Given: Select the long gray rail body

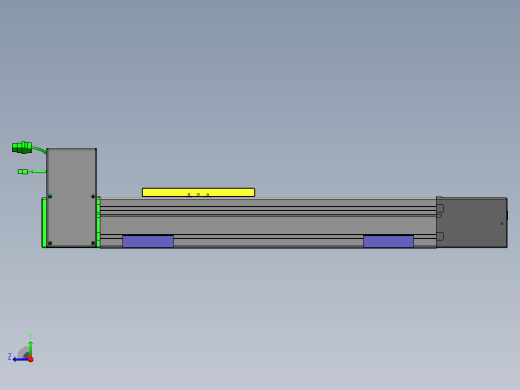Looking at the screenshot, I should (268, 223).
